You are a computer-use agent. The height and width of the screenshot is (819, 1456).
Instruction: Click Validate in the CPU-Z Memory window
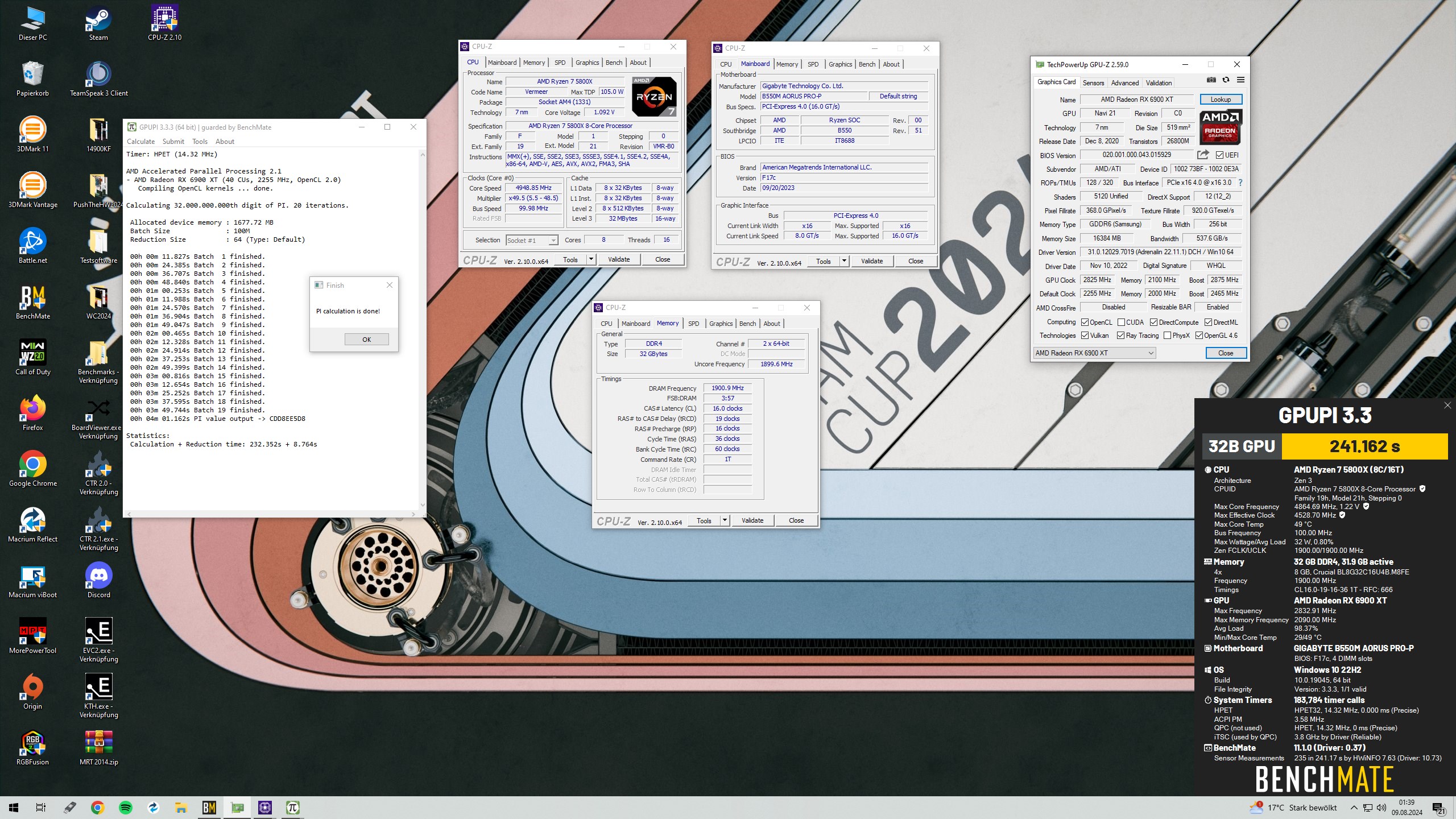752,520
